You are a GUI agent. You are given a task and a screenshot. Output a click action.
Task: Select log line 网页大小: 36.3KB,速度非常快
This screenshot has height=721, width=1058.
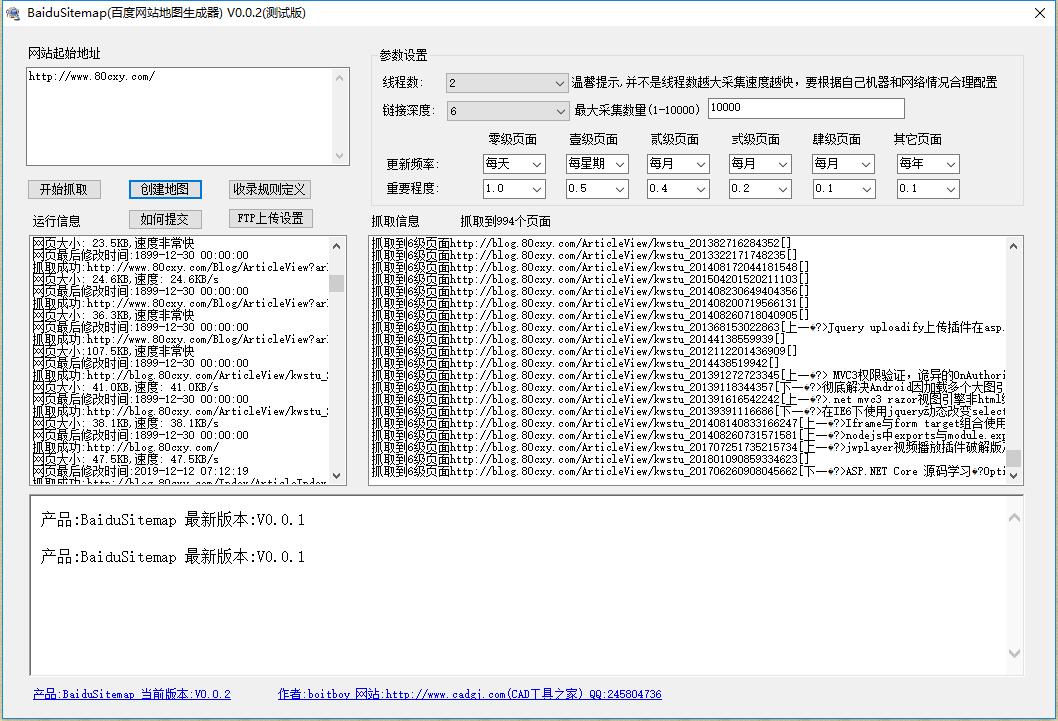[x=113, y=316]
